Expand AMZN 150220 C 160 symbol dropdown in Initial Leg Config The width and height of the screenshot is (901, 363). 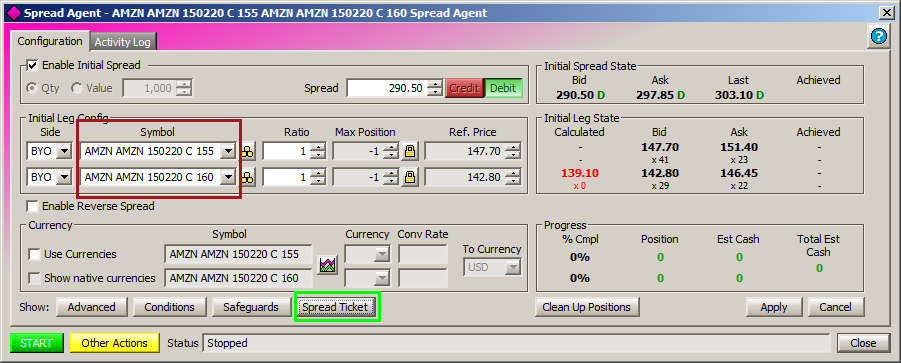pyautogui.click(x=229, y=178)
